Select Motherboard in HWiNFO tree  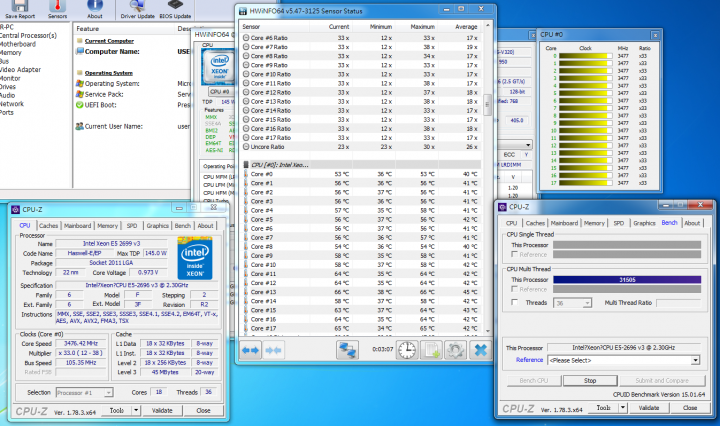(17, 44)
